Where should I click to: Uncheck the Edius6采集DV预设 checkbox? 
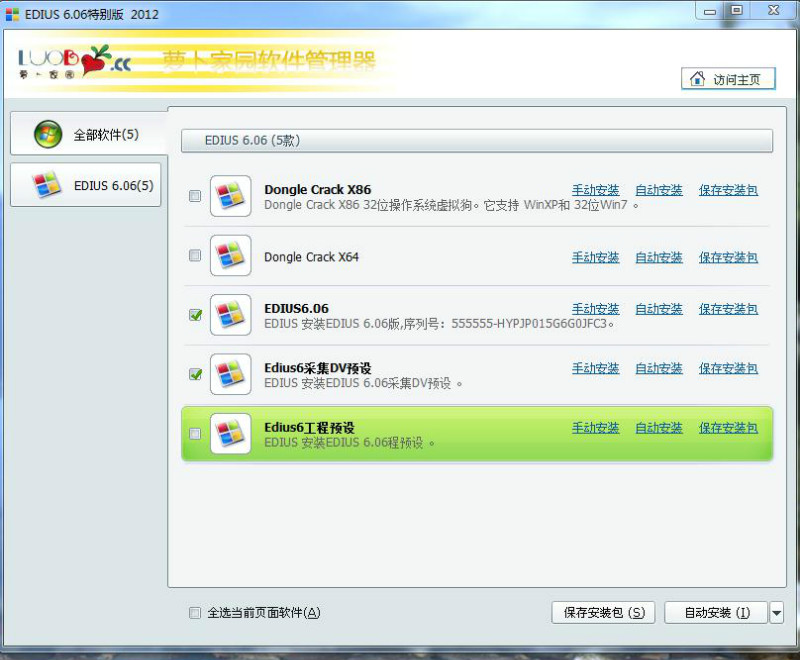coord(195,374)
